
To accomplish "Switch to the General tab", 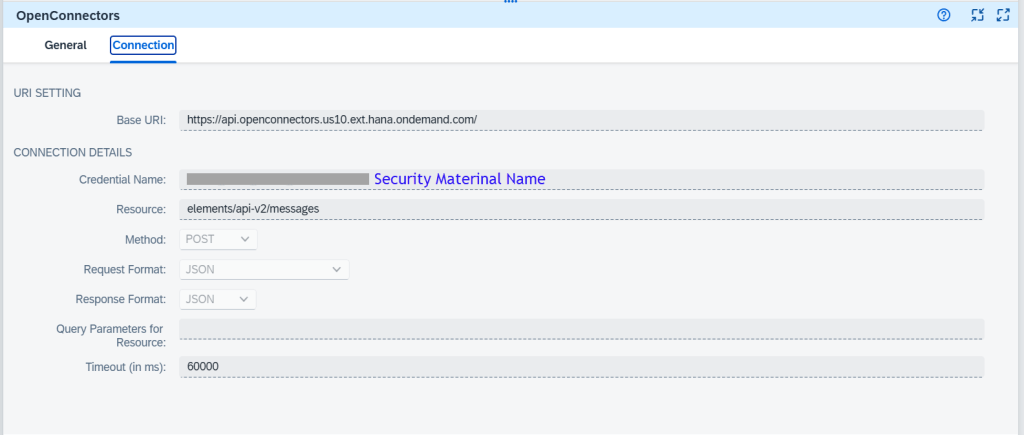I will coord(66,45).
